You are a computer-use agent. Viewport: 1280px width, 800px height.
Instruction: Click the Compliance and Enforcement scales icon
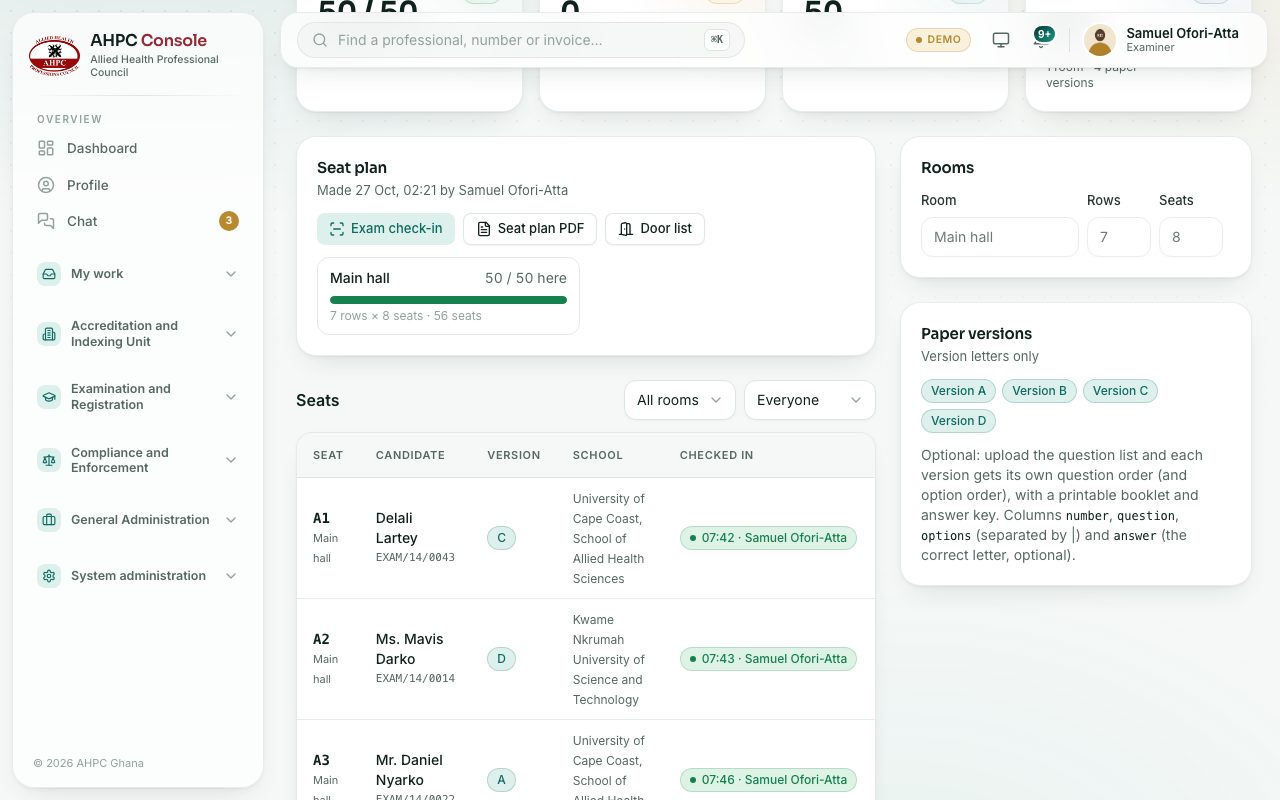(49, 460)
